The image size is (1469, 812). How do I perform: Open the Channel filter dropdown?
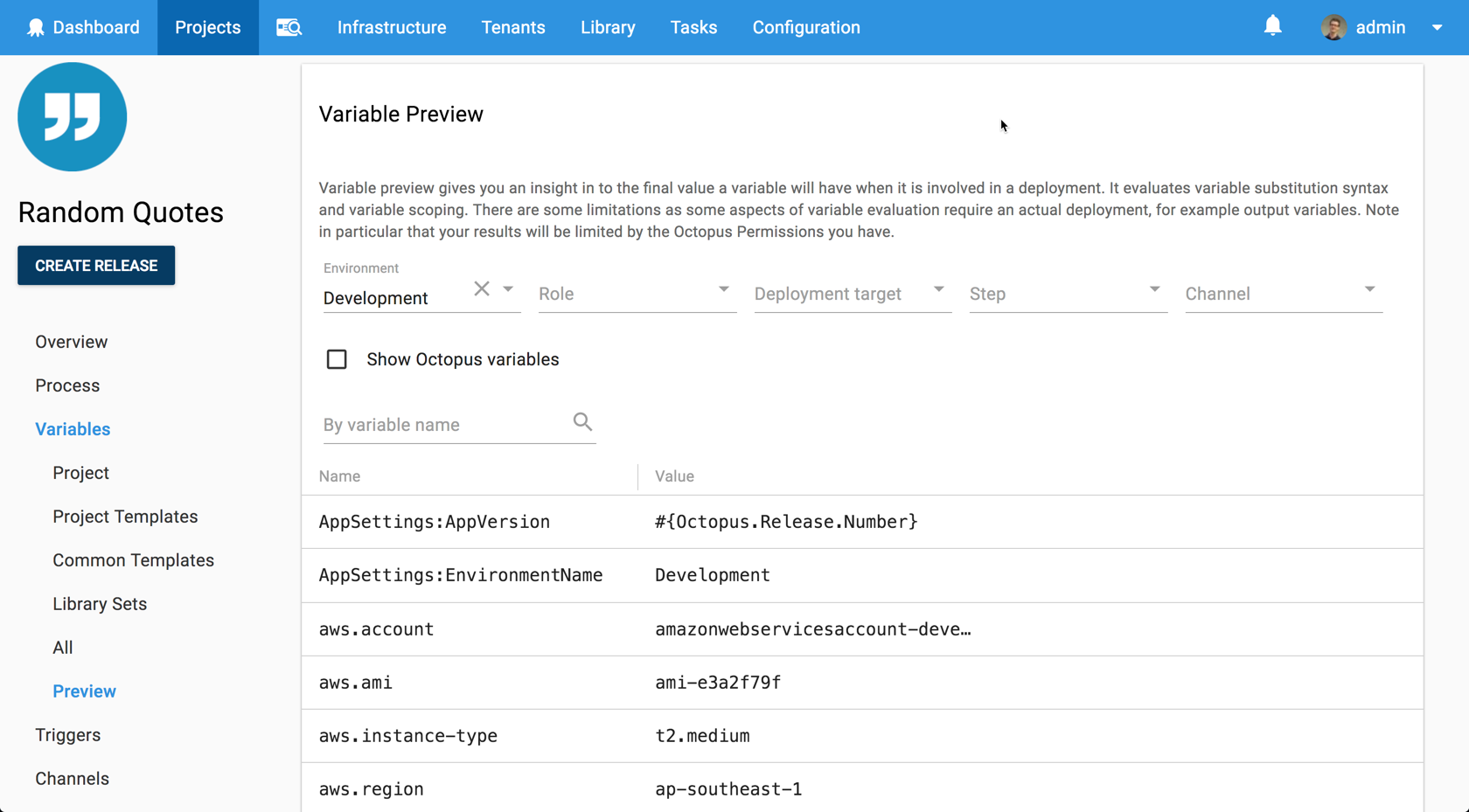[x=1370, y=288]
